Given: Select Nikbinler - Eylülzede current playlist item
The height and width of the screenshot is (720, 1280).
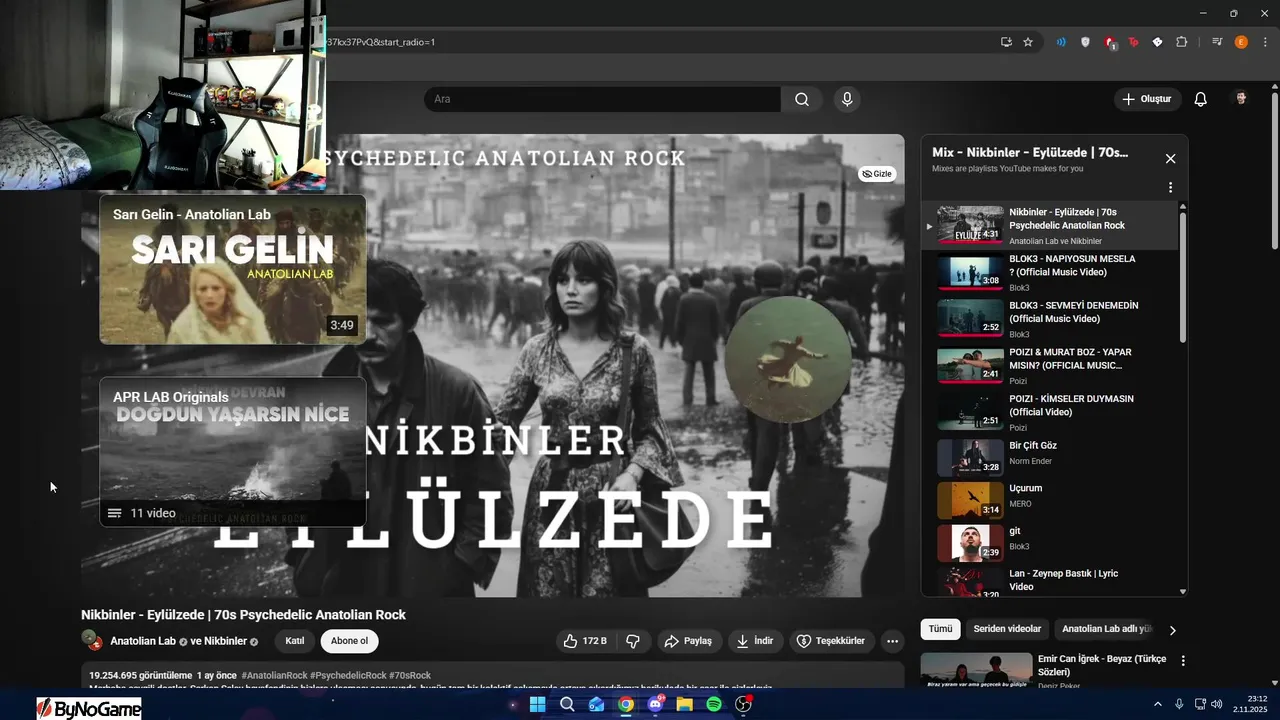Looking at the screenshot, I should pyautogui.click(x=1049, y=225).
